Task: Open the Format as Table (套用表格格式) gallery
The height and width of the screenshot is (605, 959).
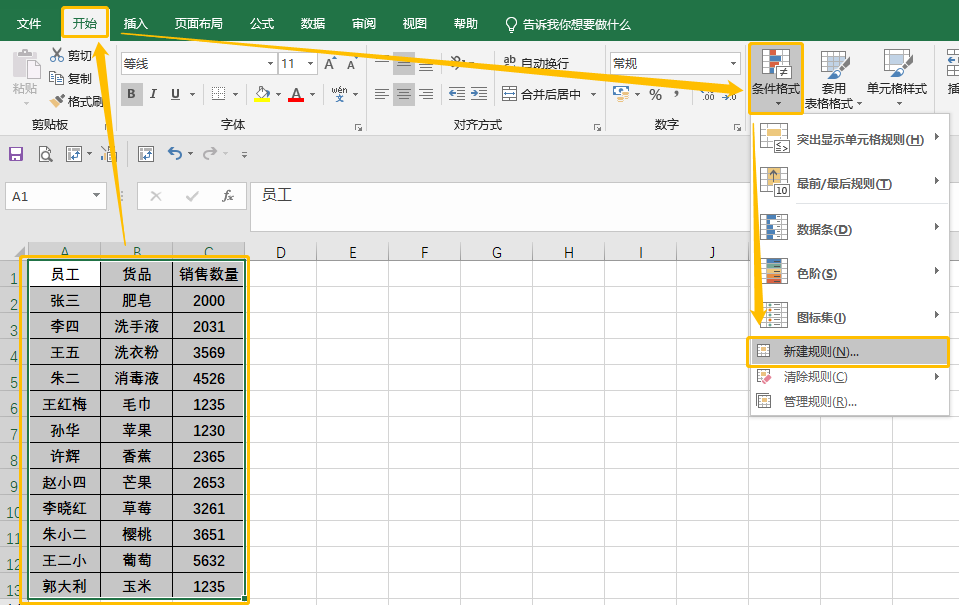Action: coord(833,79)
